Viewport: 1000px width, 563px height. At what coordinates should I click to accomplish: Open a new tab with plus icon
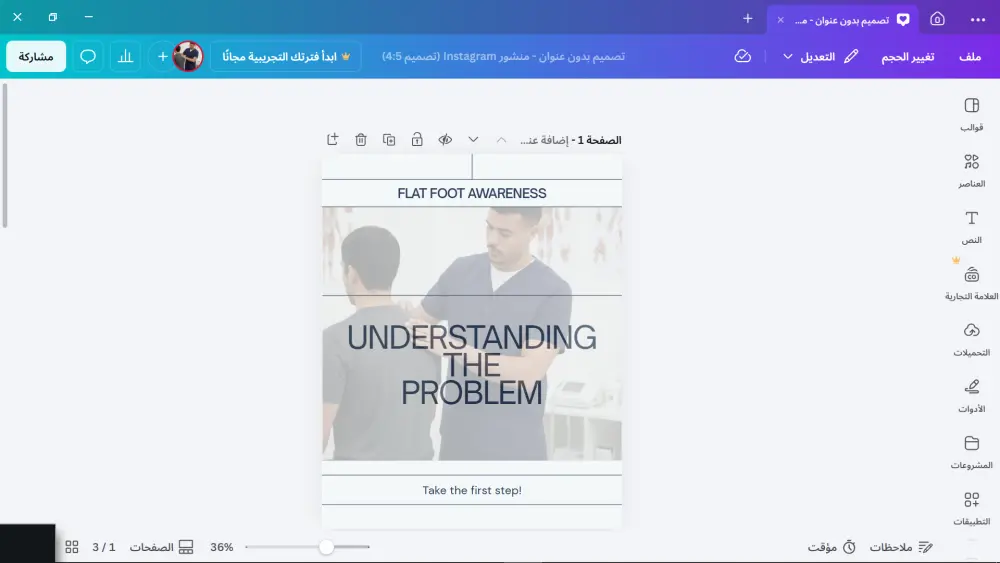747,19
